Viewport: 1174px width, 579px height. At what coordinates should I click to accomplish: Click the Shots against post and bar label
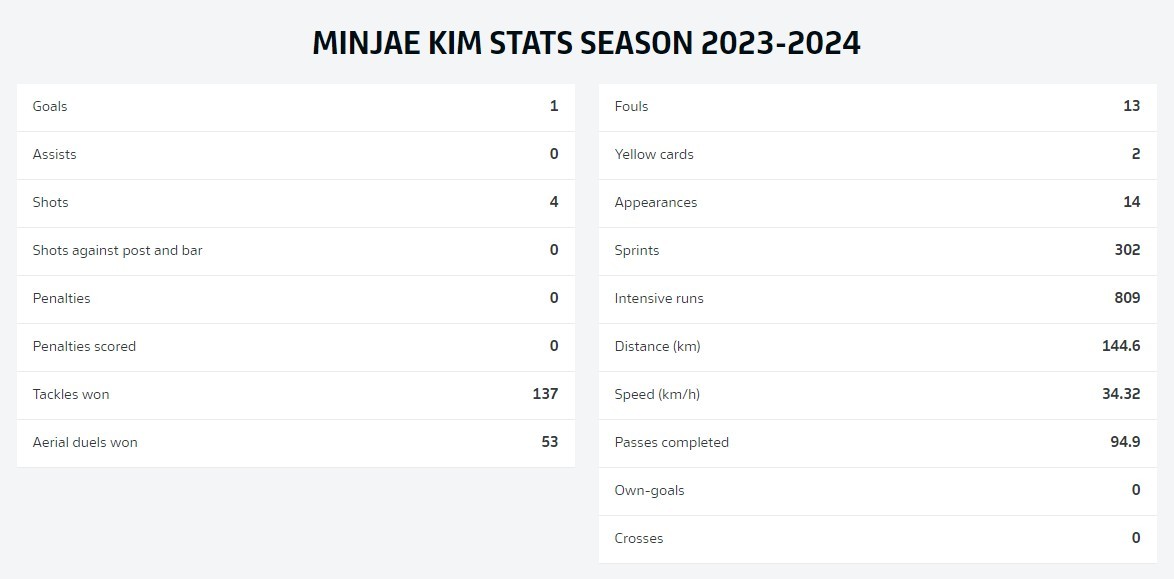pyautogui.click(x=117, y=250)
